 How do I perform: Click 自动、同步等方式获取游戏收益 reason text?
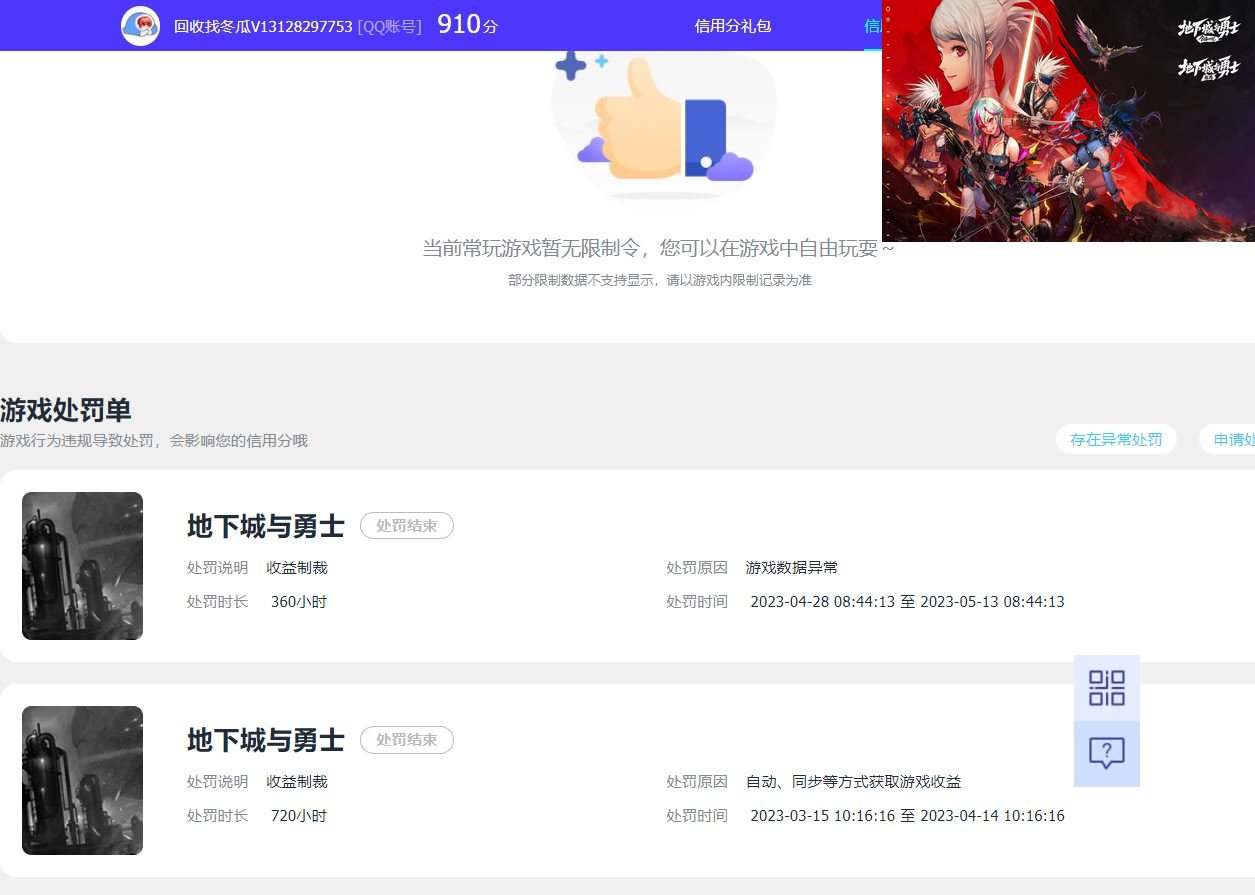coord(854,782)
